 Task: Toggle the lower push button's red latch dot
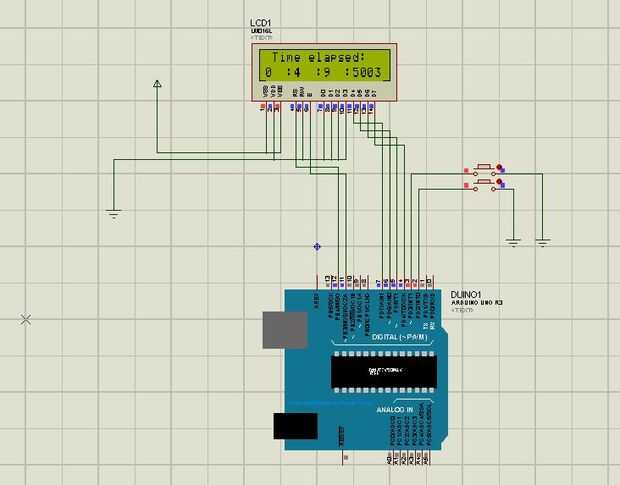(499, 181)
